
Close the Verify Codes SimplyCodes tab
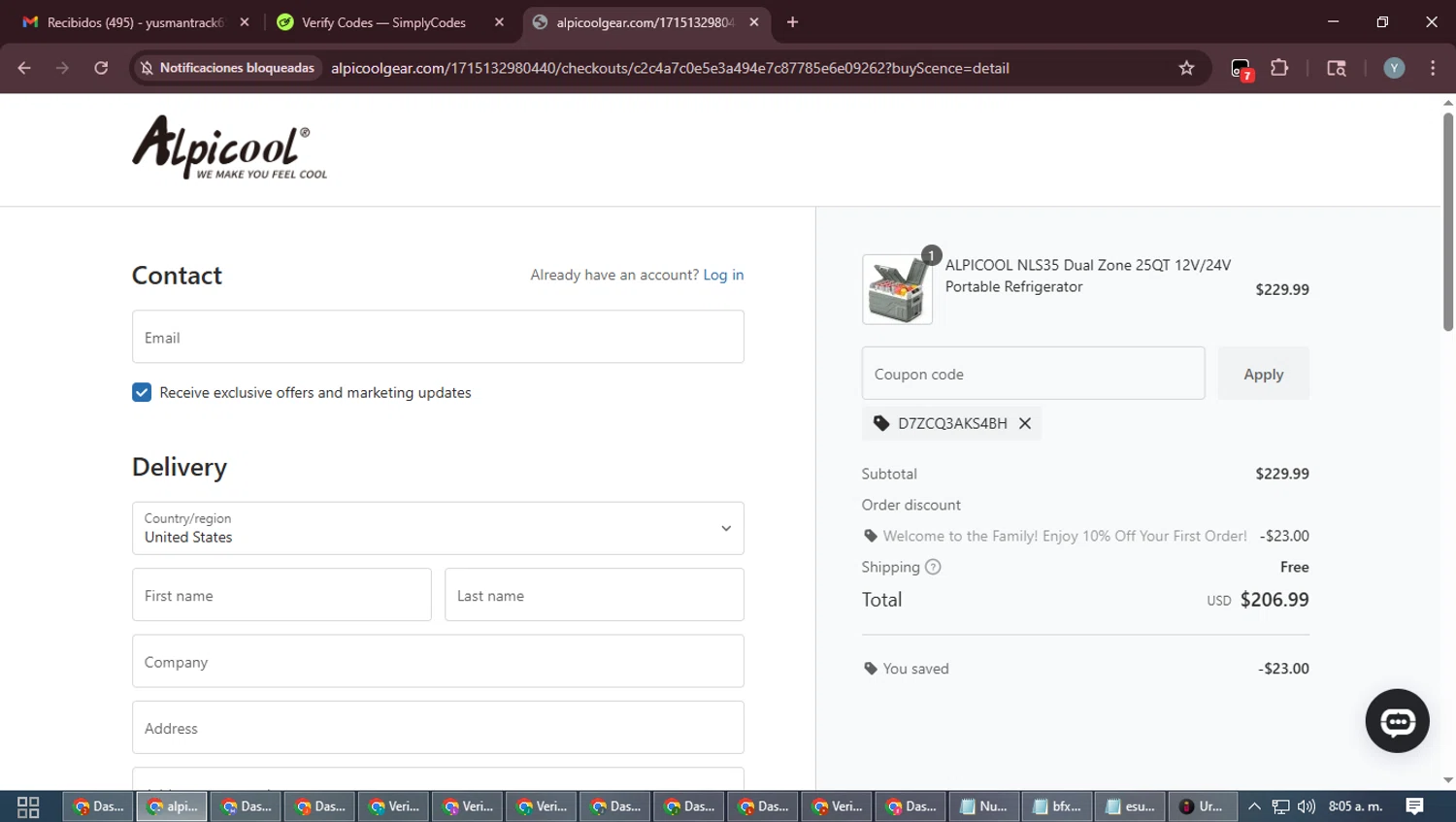click(499, 22)
